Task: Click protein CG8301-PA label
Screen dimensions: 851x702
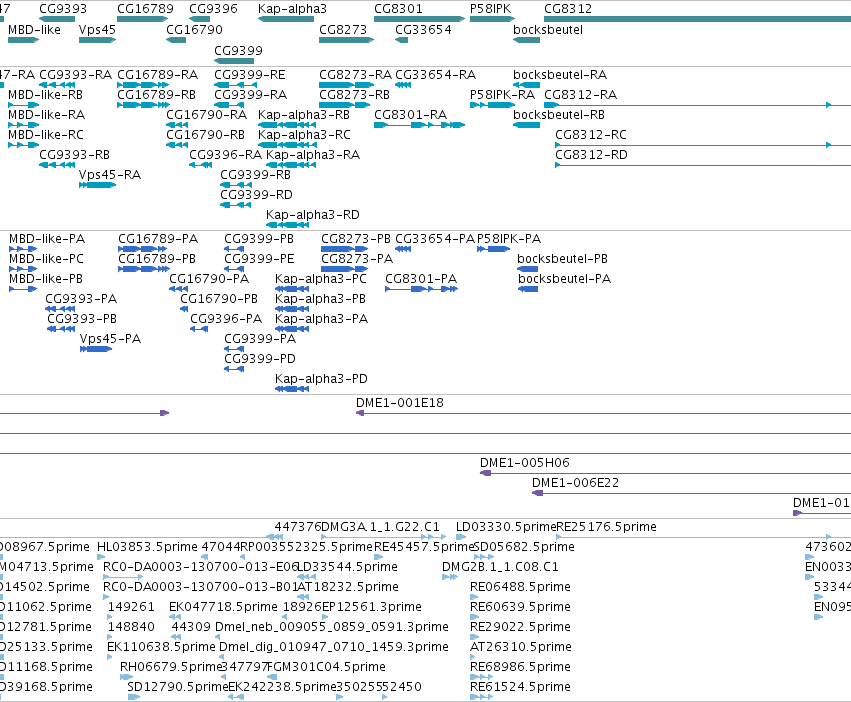Action: tap(421, 279)
